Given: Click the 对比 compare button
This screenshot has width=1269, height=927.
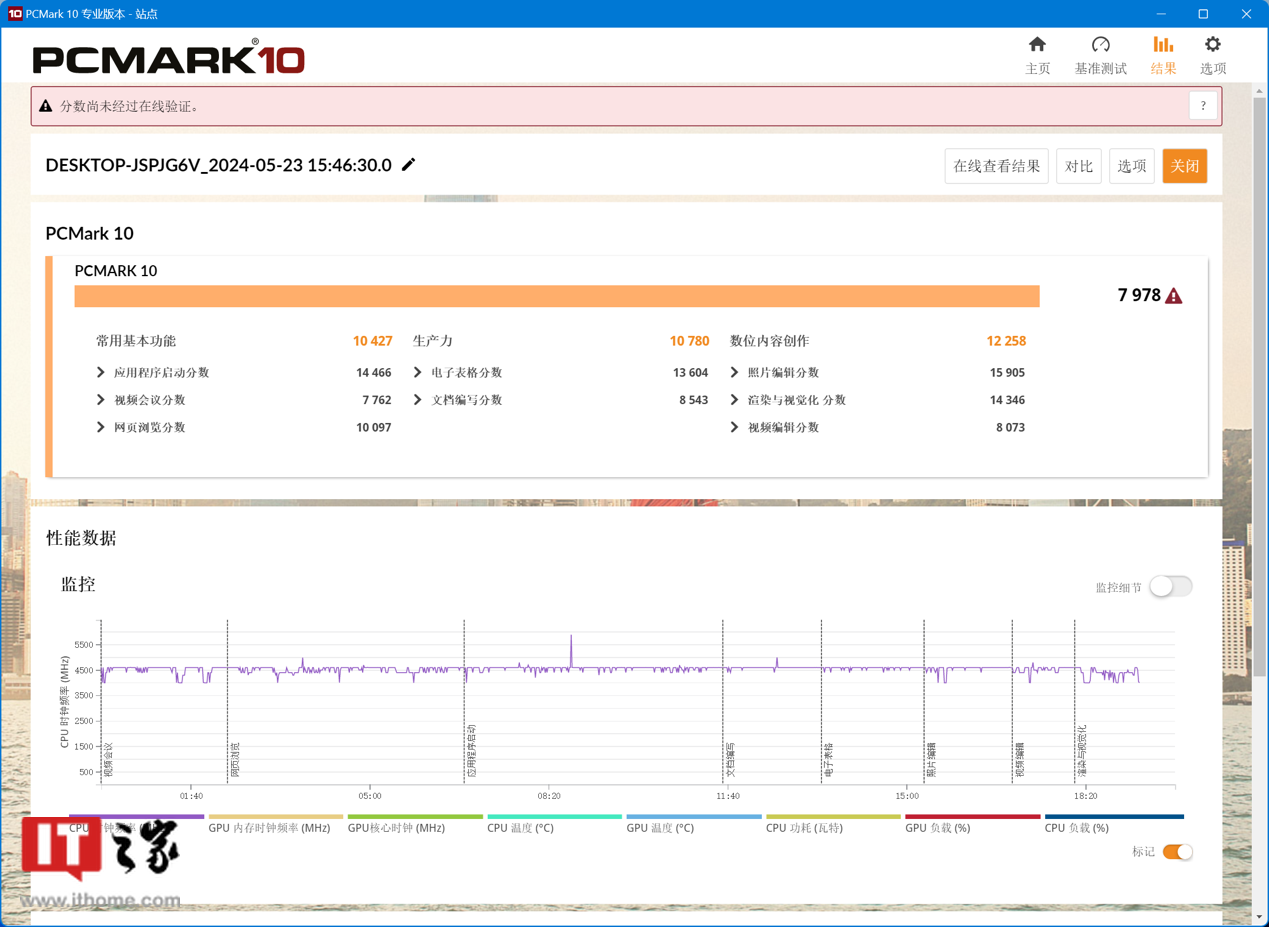Looking at the screenshot, I should (x=1078, y=166).
